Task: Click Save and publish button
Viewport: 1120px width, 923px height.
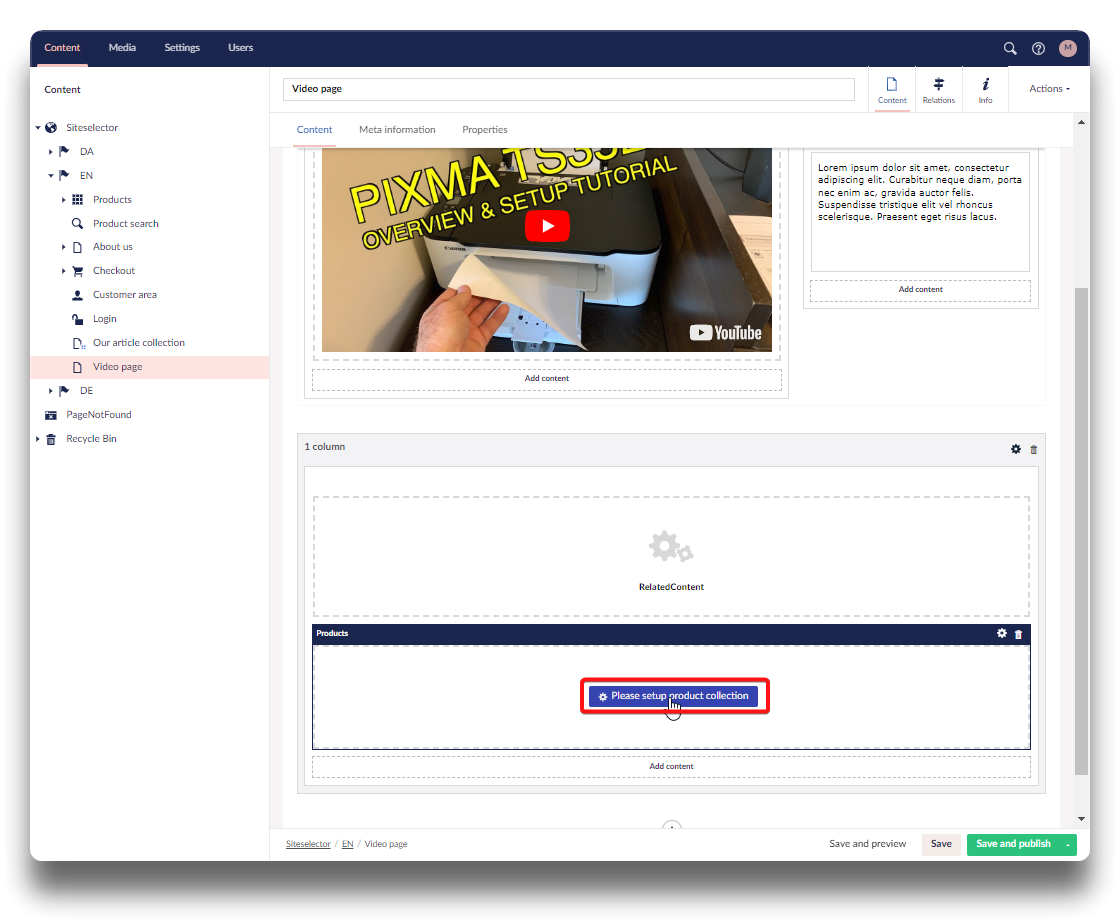Action: coord(1013,844)
